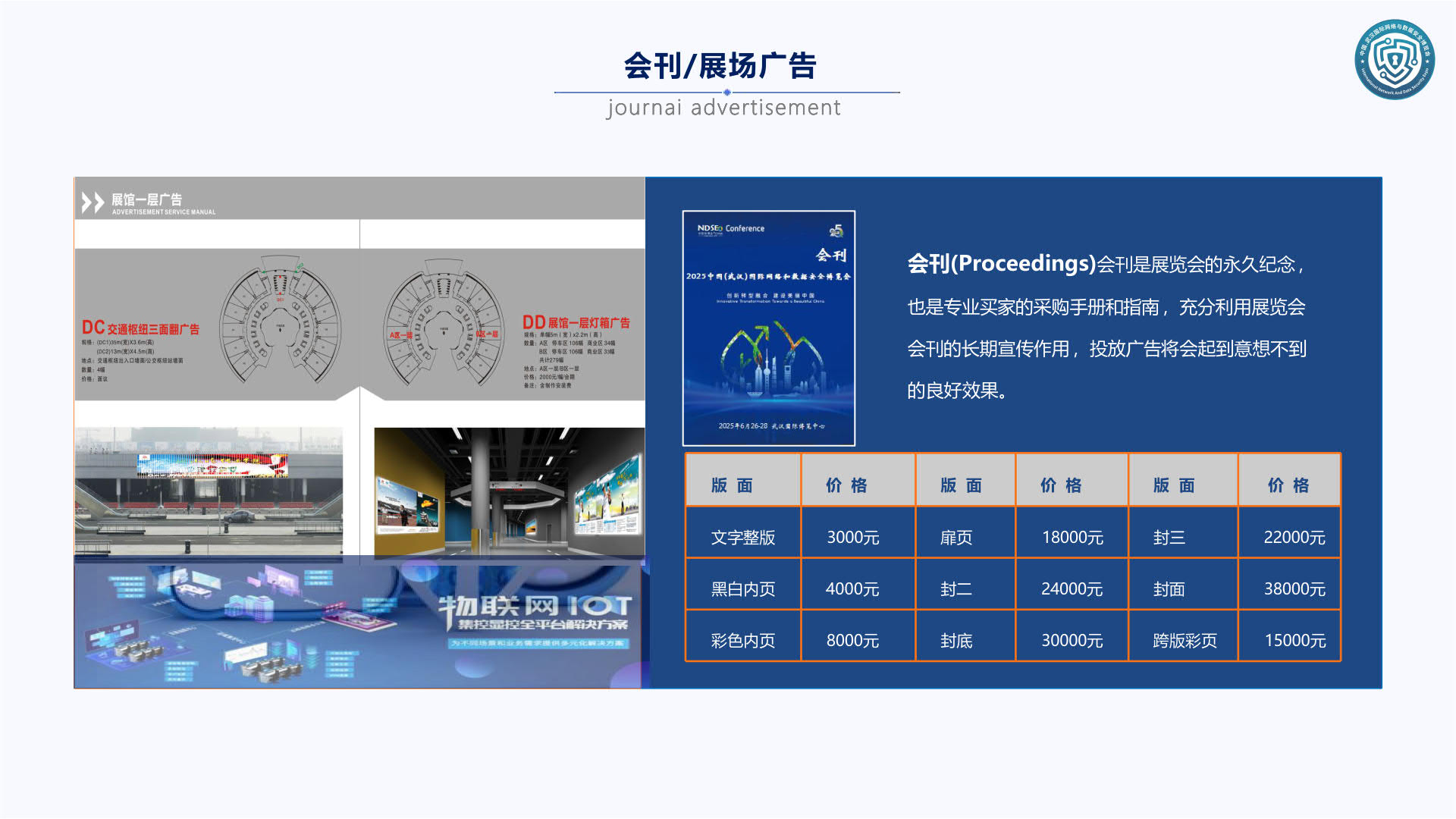Image resolution: width=1456 pixels, height=819 pixels.
Task: Click the proceedings journal cover image
Action: (x=768, y=328)
